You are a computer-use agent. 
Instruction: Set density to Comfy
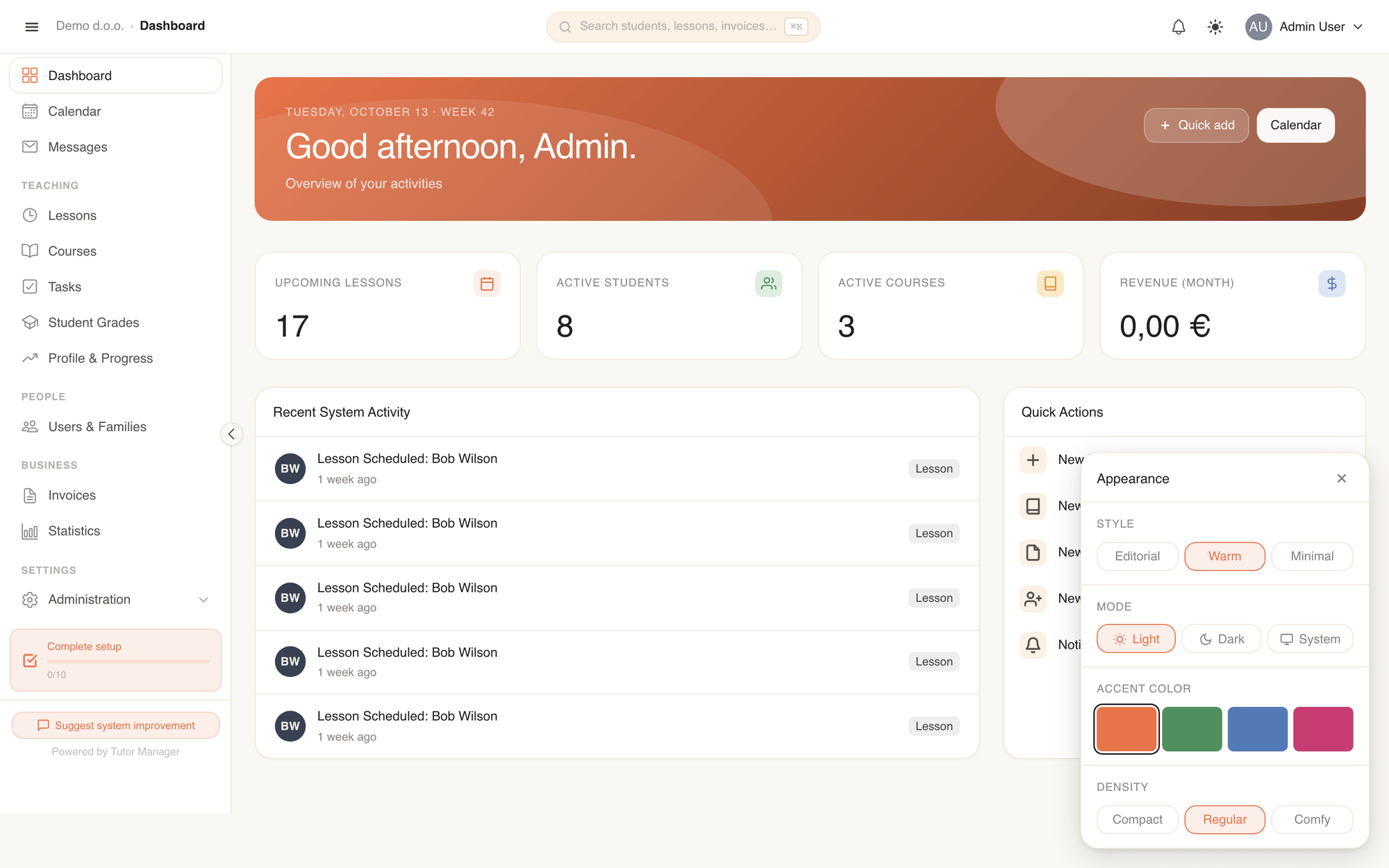[1312, 819]
